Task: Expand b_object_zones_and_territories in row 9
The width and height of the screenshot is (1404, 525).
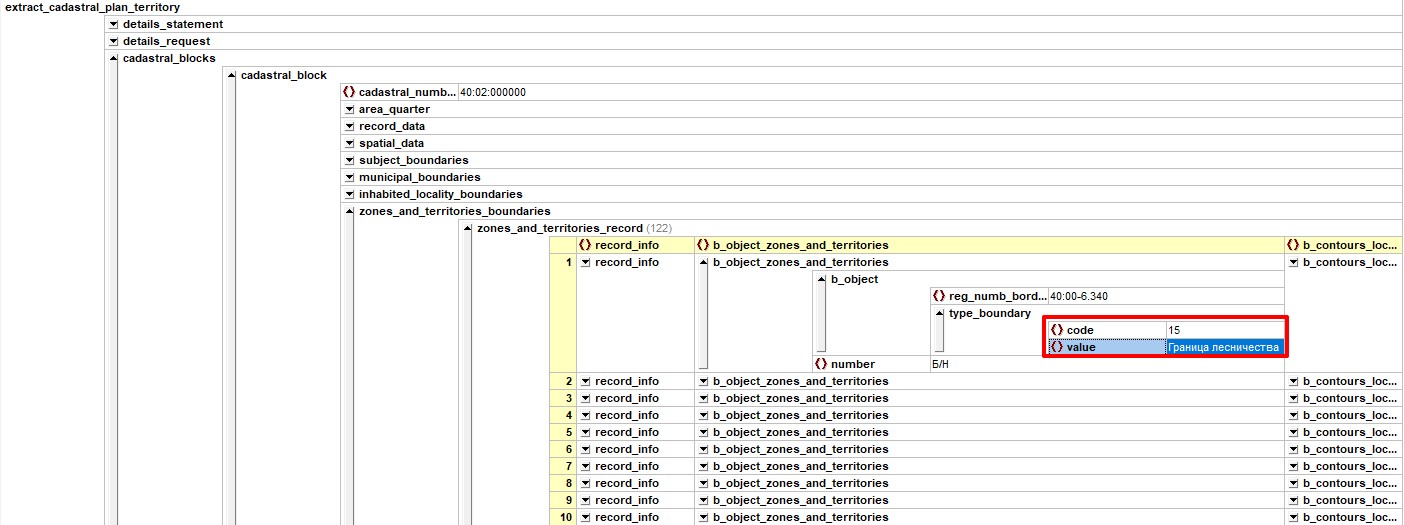Action: (703, 500)
